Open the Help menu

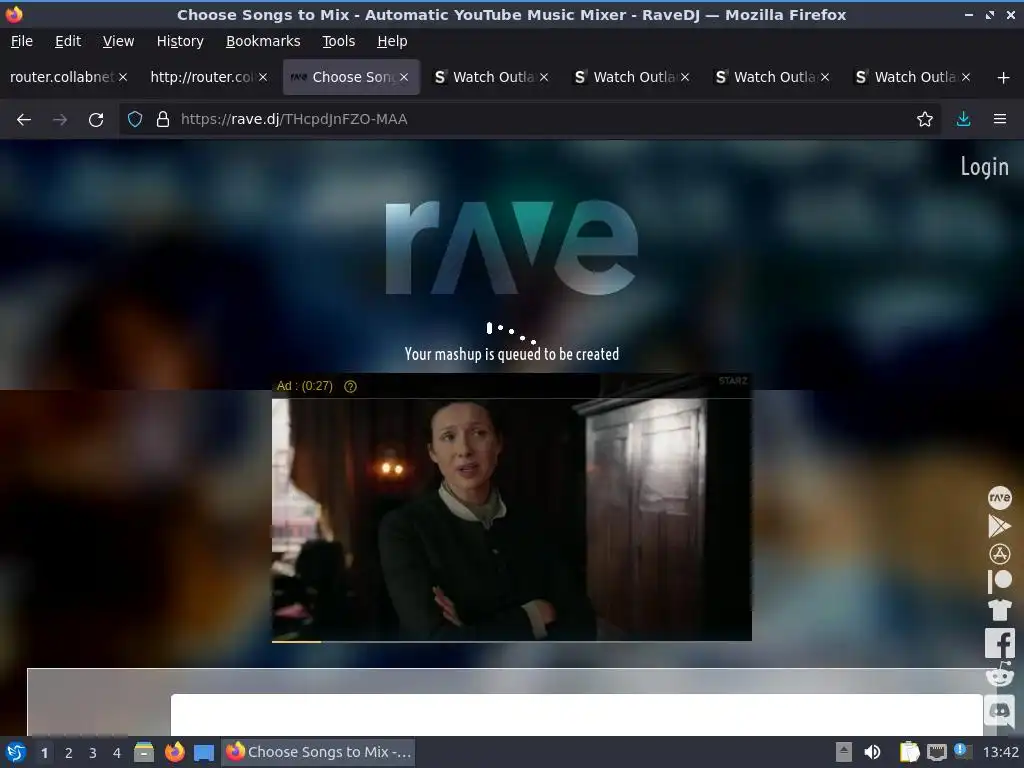(x=392, y=41)
